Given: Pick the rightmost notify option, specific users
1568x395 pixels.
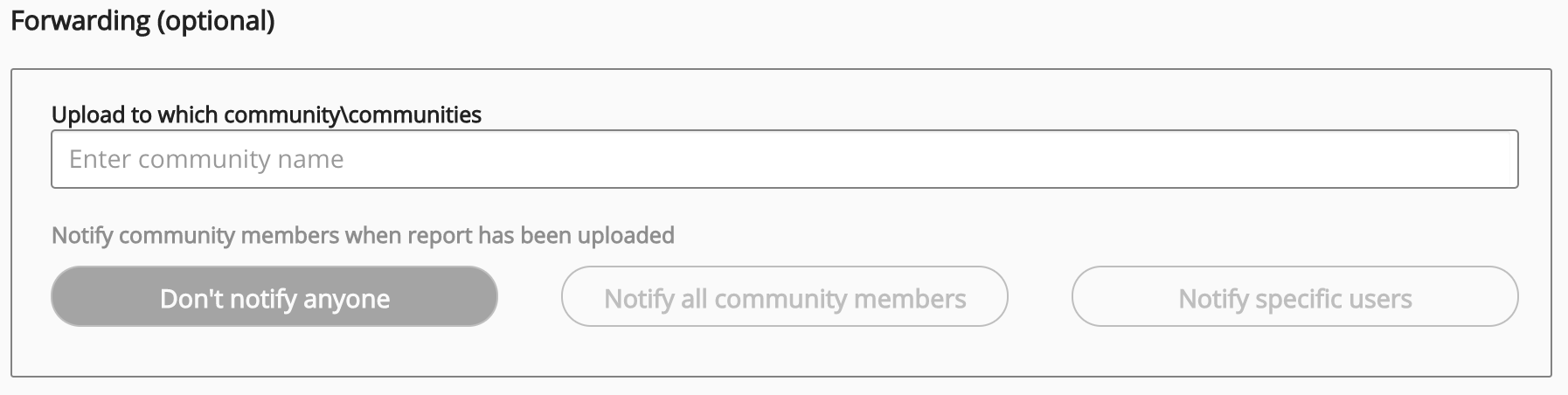Looking at the screenshot, I should 1294,297.
